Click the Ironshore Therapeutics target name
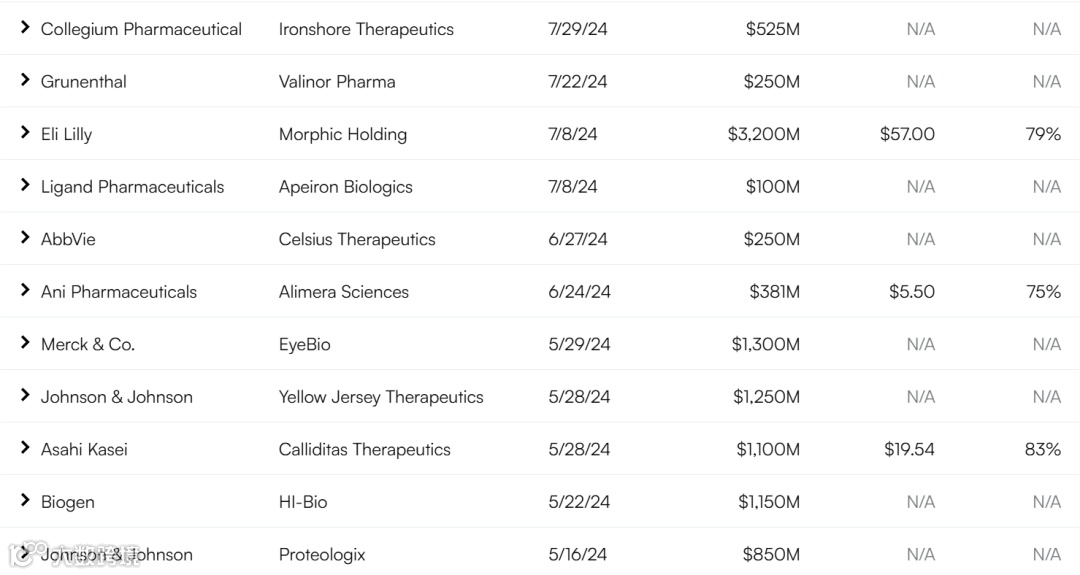This screenshot has height=575, width=1080. coord(366,29)
